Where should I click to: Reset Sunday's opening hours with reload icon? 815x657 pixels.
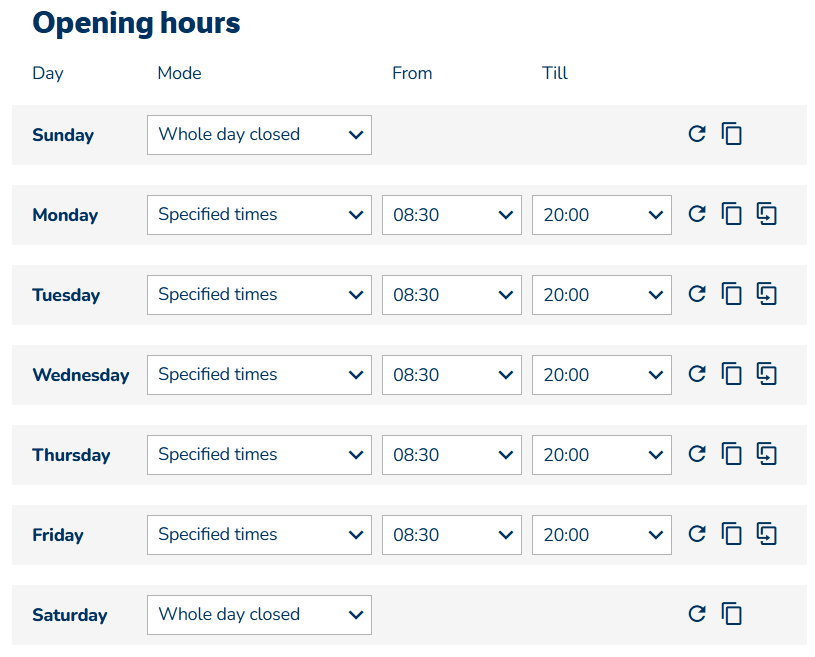click(697, 134)
